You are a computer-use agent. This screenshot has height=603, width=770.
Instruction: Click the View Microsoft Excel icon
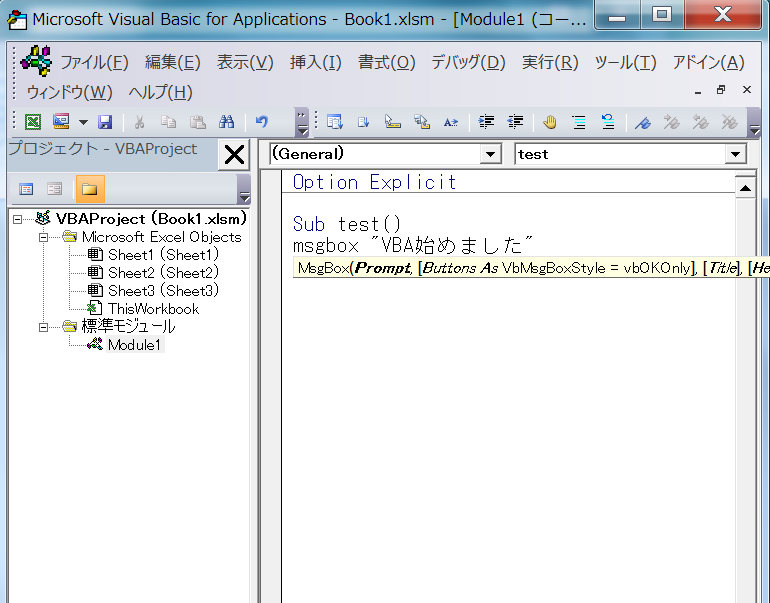[x=33, y=122]
